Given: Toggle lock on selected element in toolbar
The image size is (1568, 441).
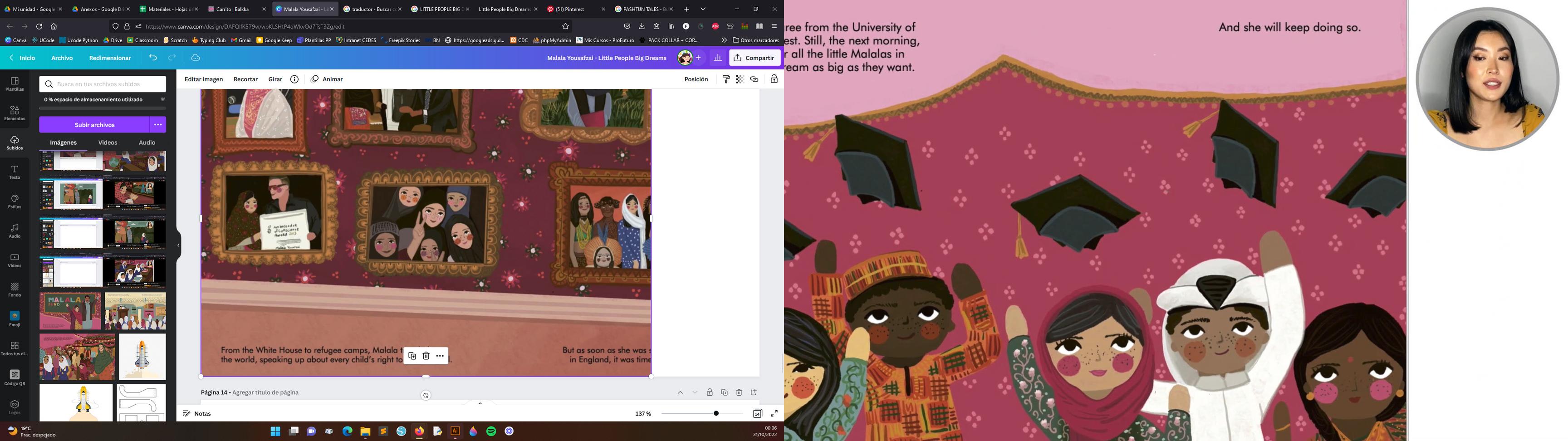Looking at the screenshot, I should (774, 79).
